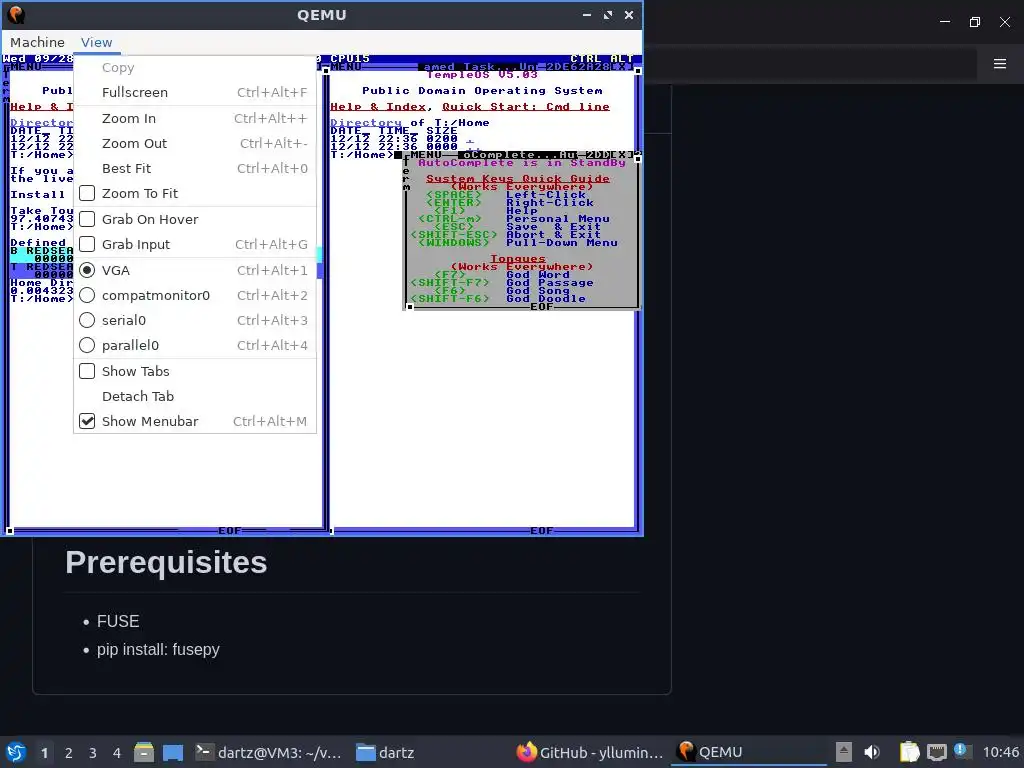The height and width of the screenshot is (768, 1024).
Task: Toggle the Grab Input checkbox
Action: point(87,244)
